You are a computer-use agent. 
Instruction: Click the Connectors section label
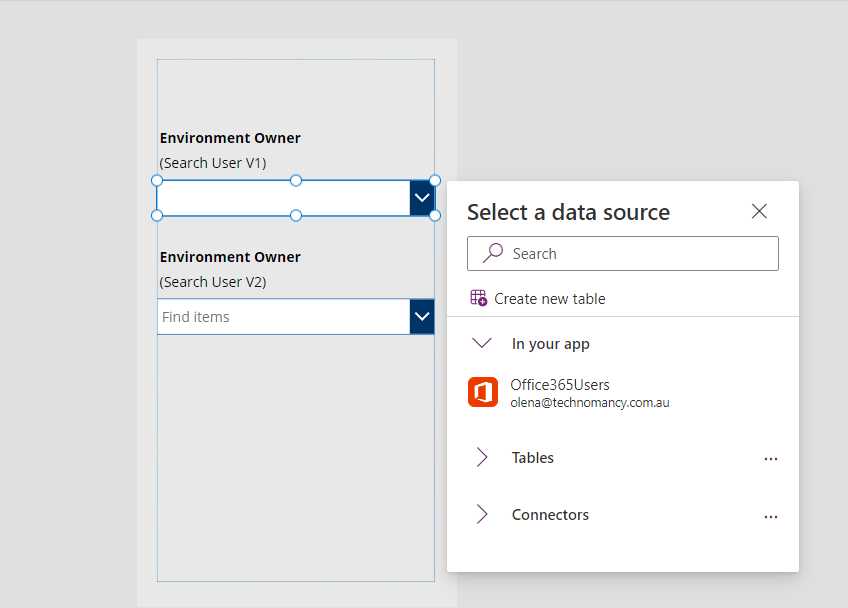[550, 515]
